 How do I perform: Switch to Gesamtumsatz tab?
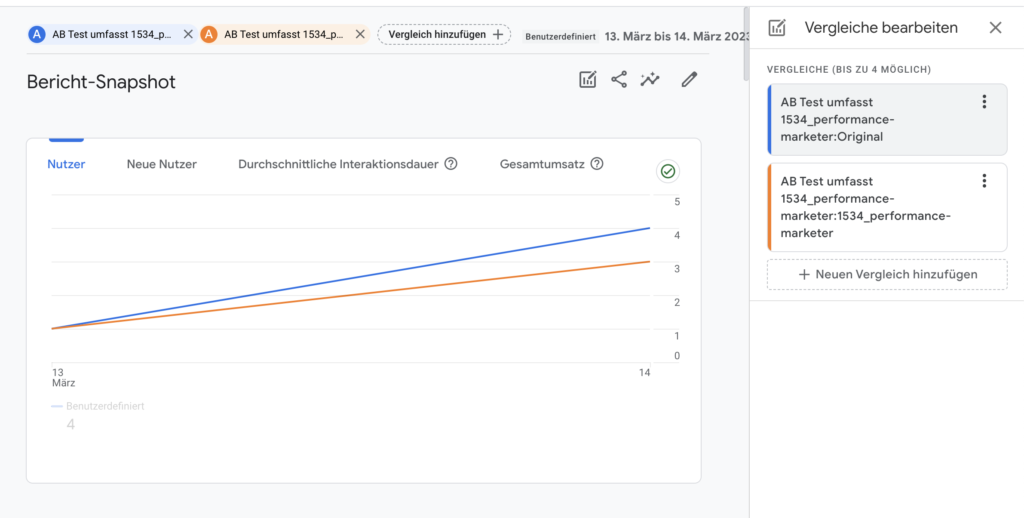tap(542, 164)
